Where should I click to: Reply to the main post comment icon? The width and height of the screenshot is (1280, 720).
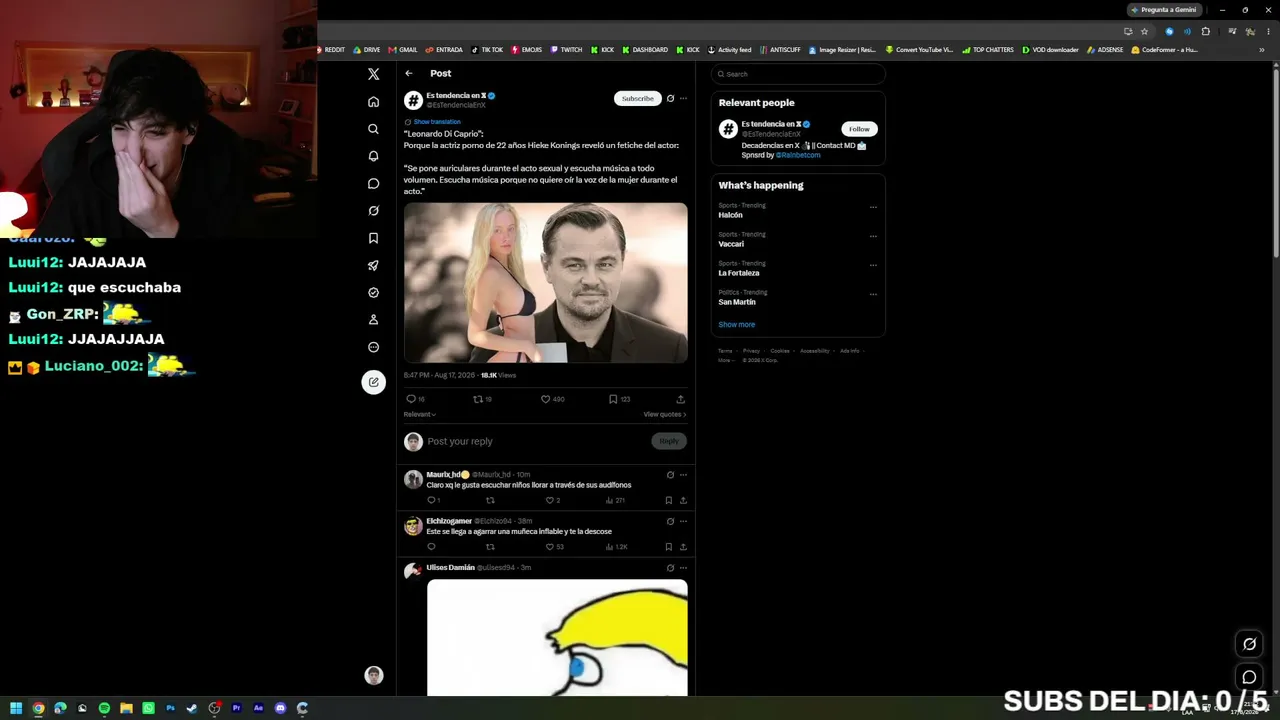pyautogui.click(x=410, y=399)
